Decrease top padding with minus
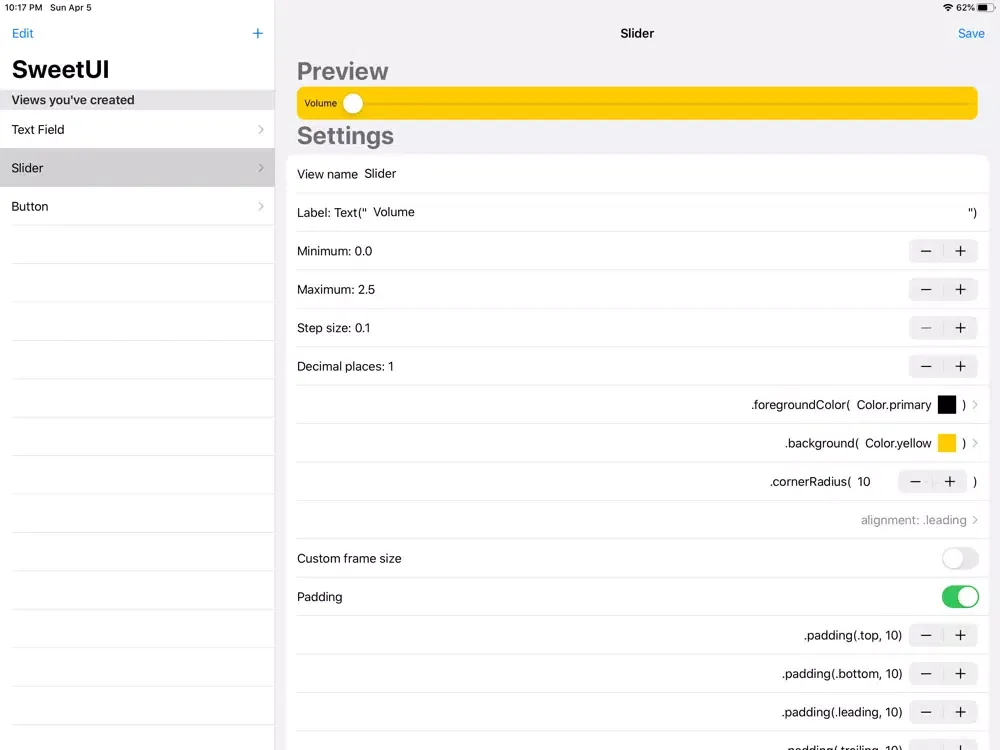This screenshot has height=750, width=1000. (926, 635)
